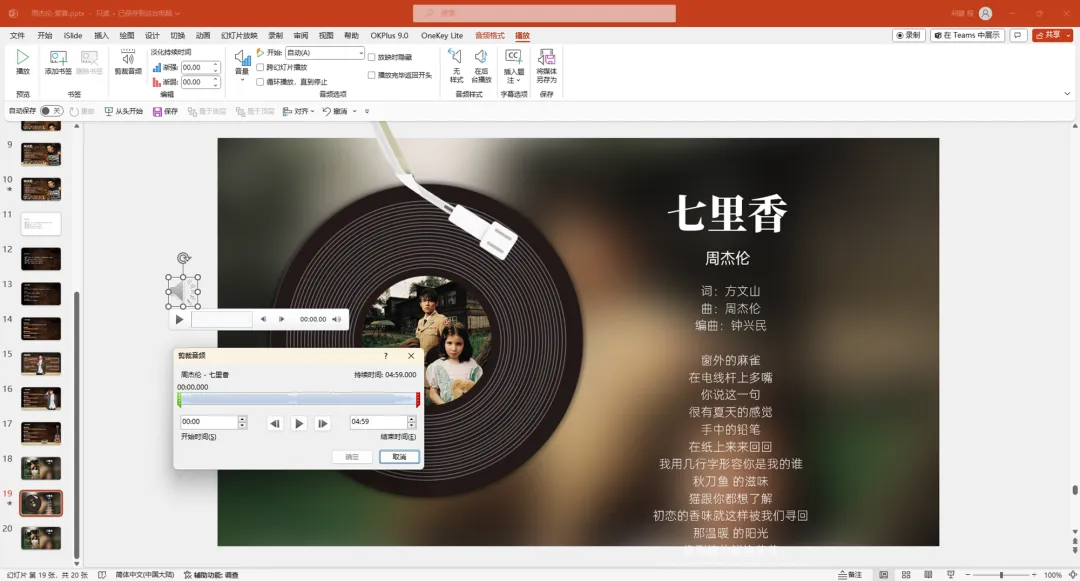Switch to reading view in status bar
This screenshot has height=581, width=1080.
928,575
